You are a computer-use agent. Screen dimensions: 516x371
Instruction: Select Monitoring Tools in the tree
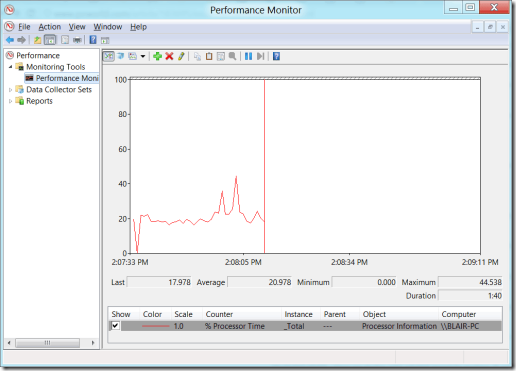click(56, 67)
